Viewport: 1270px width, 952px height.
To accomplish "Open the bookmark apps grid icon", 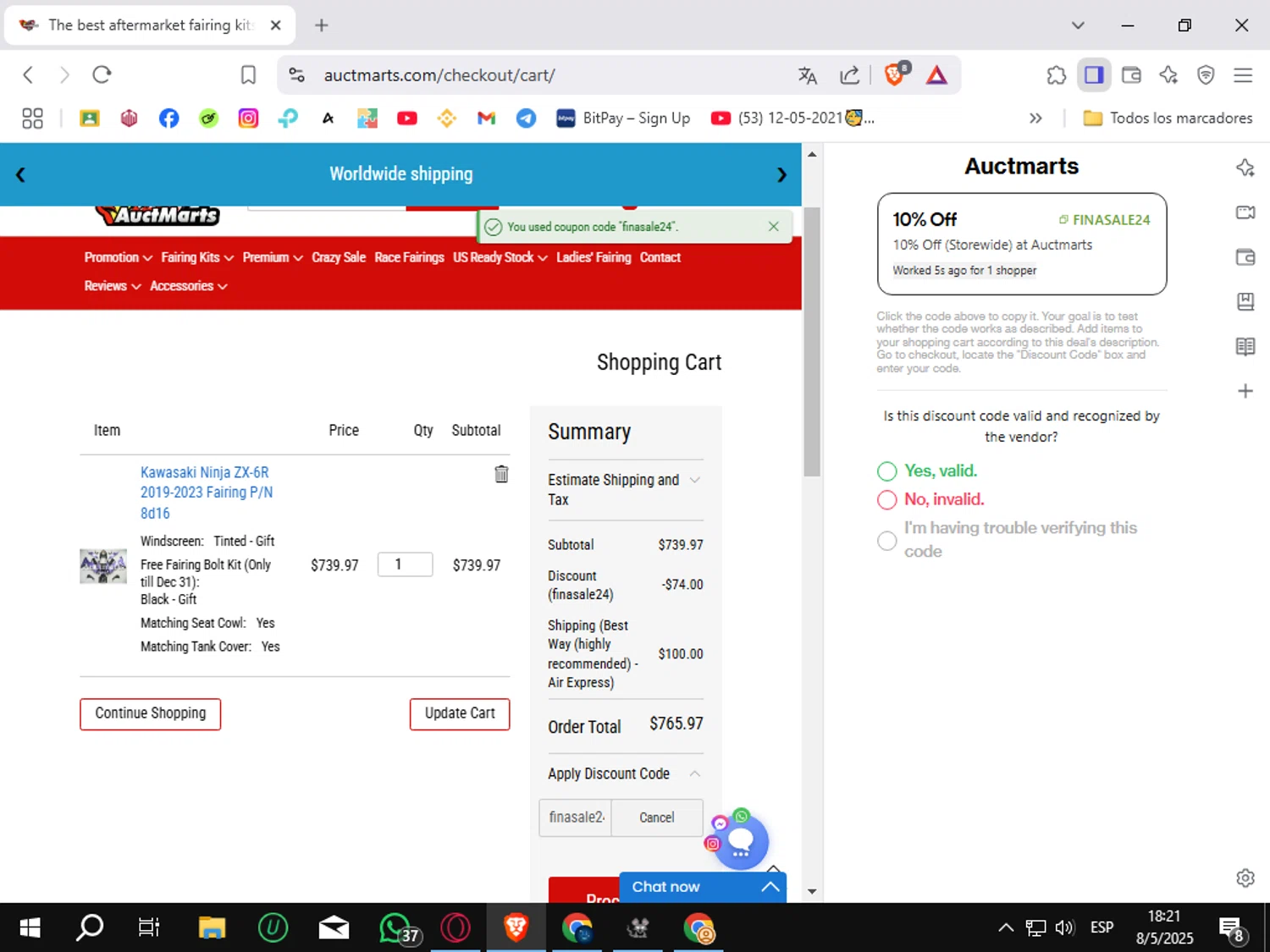I will pos(32,118).
